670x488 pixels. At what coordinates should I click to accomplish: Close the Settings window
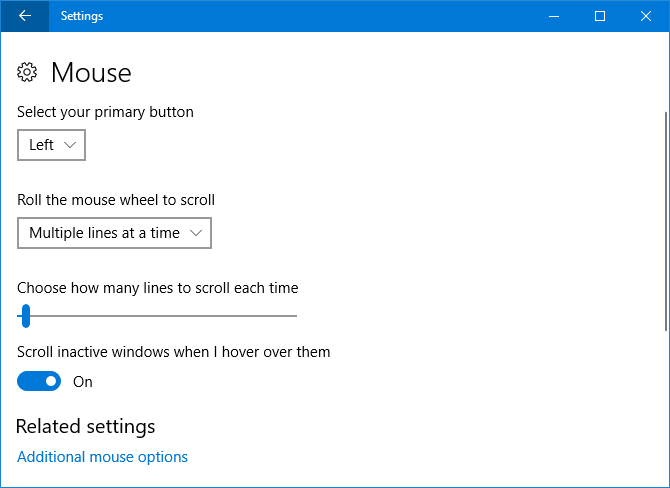(646, 16)
